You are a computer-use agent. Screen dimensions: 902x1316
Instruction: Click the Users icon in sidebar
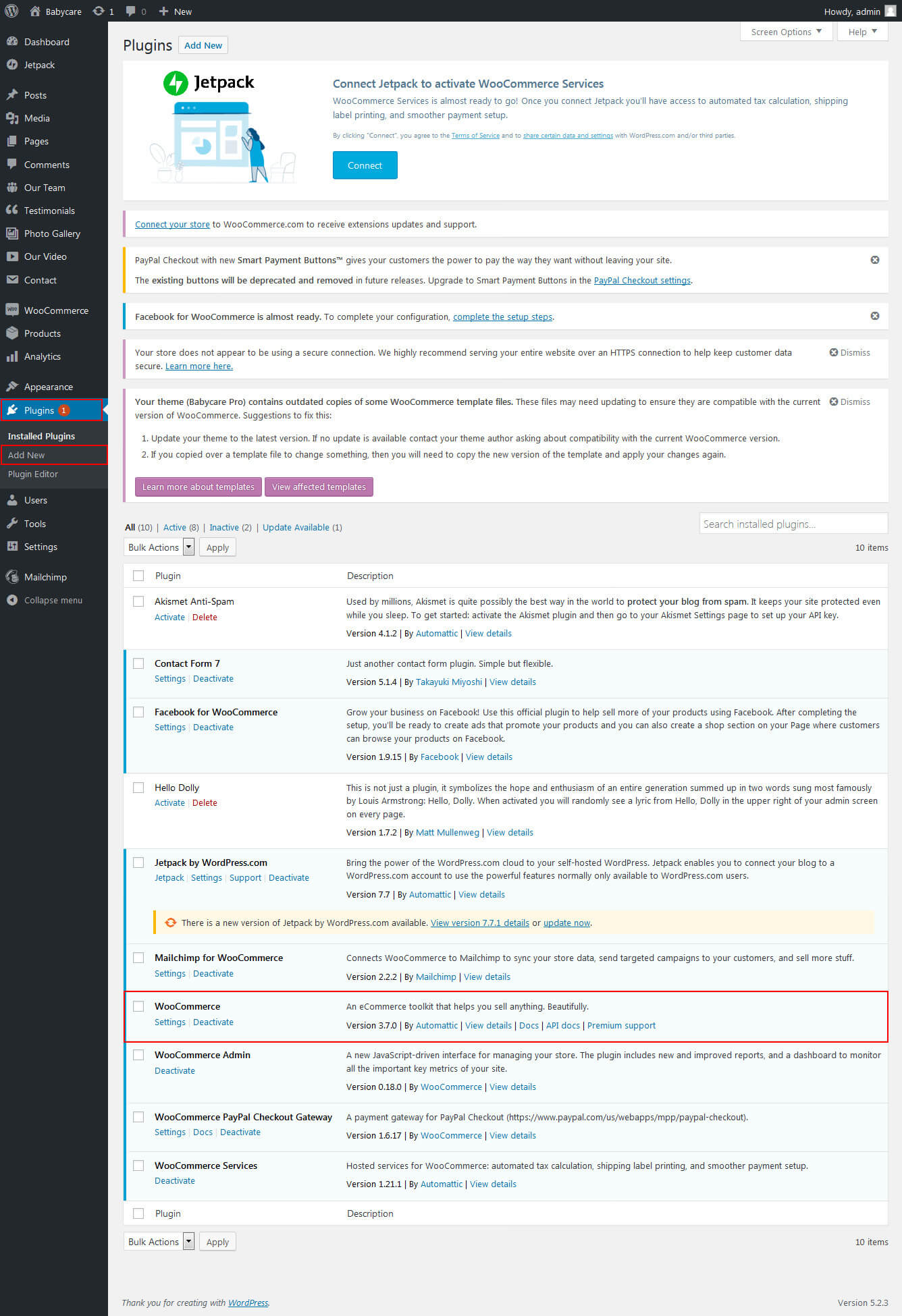[12, 500]
